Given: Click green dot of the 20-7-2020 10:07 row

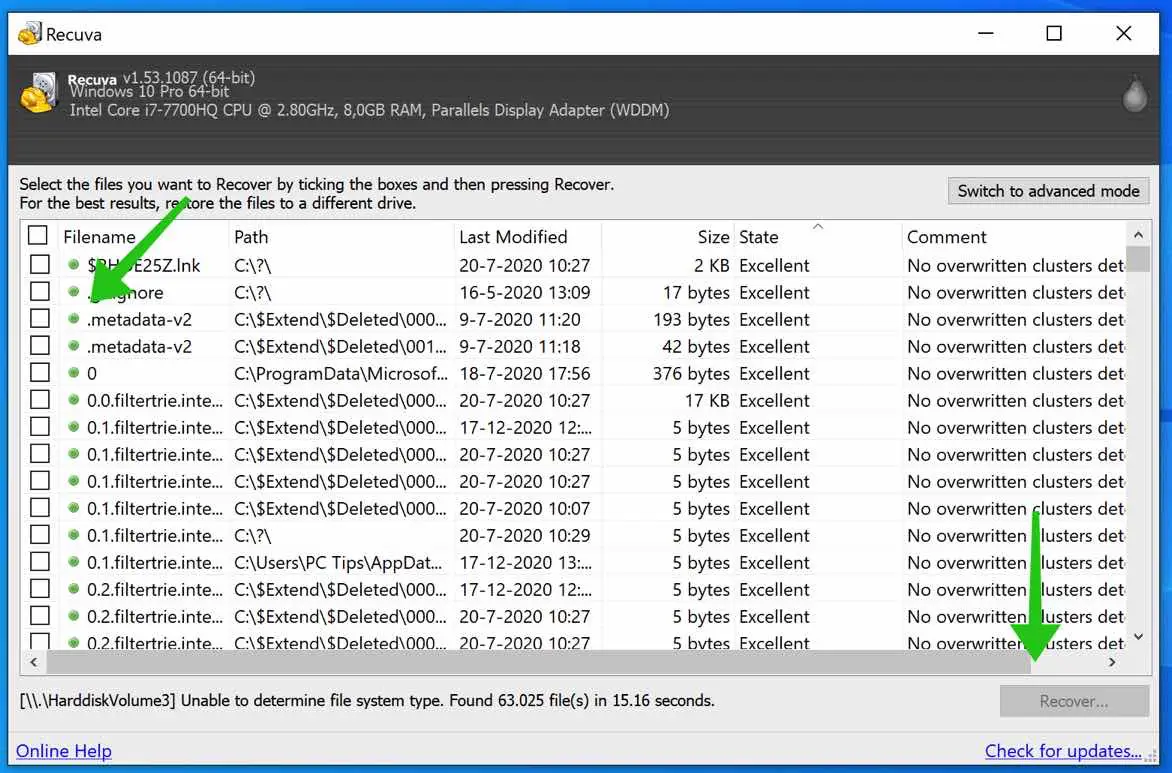Looking at the screenshot, I should tap(73, 508).
